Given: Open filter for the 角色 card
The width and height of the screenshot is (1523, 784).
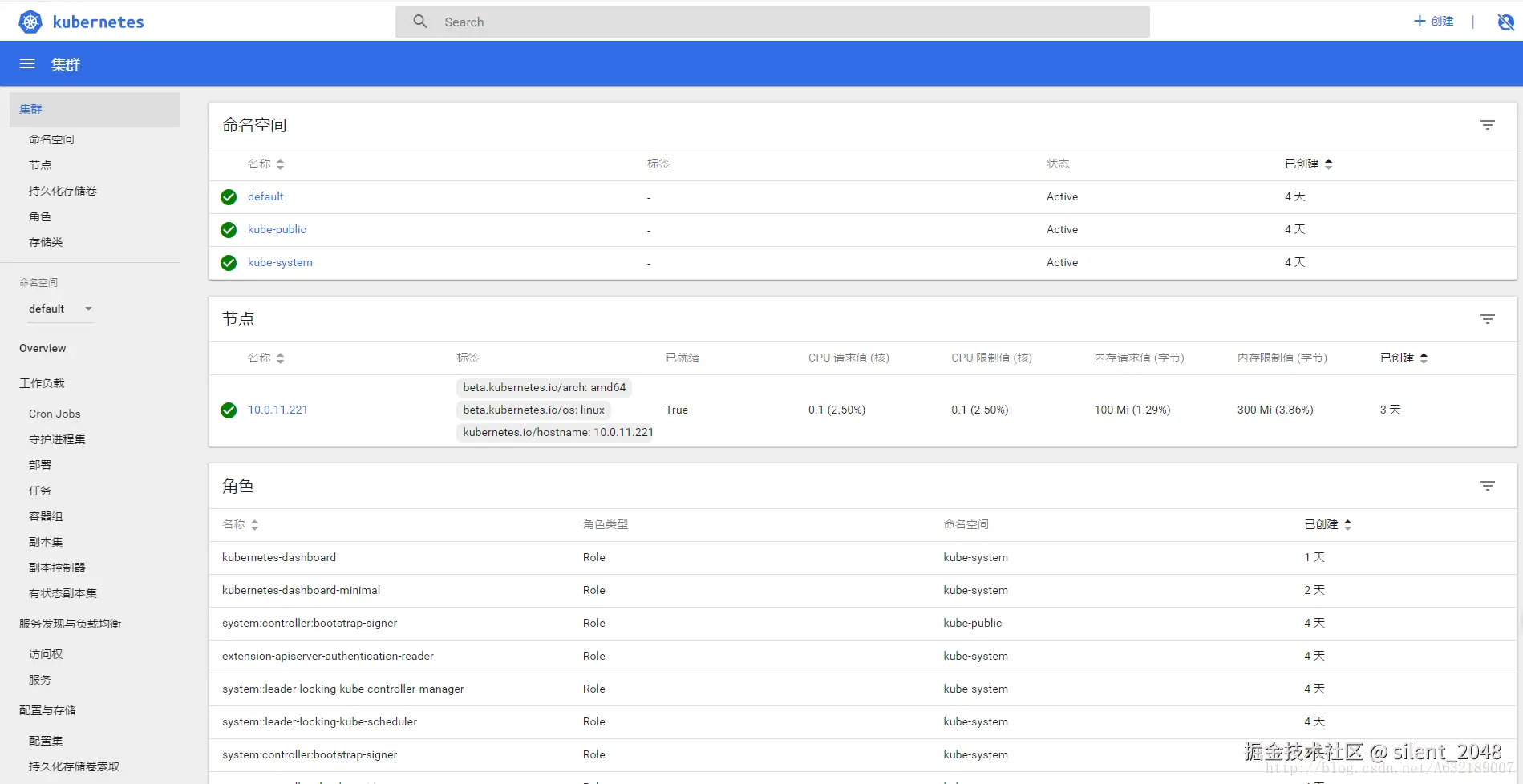Looking at the screenshot, I should (x=1487, y=486).
